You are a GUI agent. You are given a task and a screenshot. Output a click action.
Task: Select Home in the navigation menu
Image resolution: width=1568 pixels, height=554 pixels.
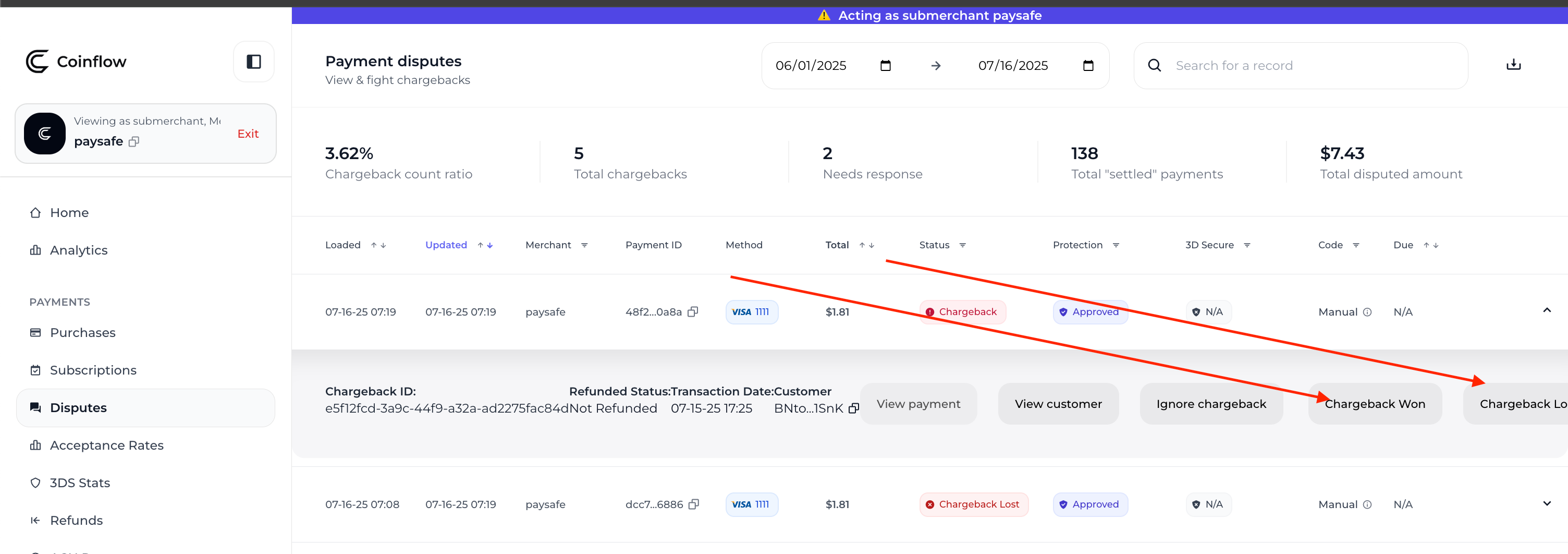tap(69, 213)
